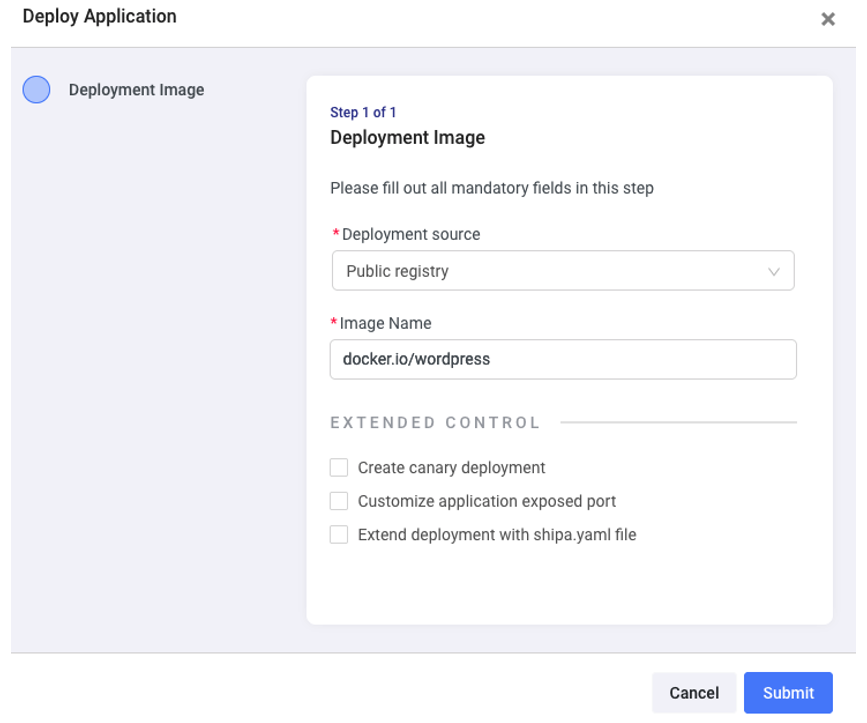867x723 pixels.
Task: Click the Create canary deployment label text
Action: [451, 467]
